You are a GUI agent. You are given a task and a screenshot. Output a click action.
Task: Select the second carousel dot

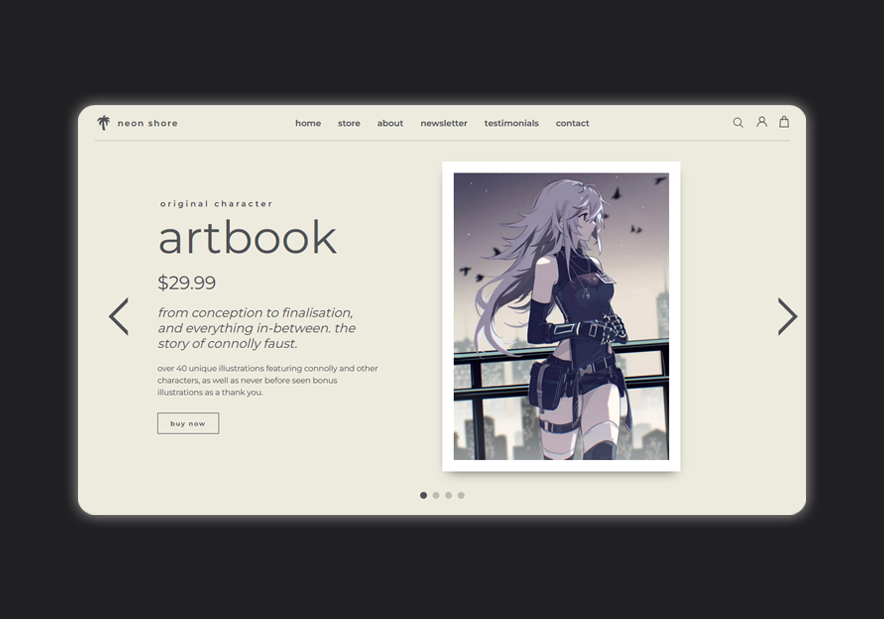436,495
